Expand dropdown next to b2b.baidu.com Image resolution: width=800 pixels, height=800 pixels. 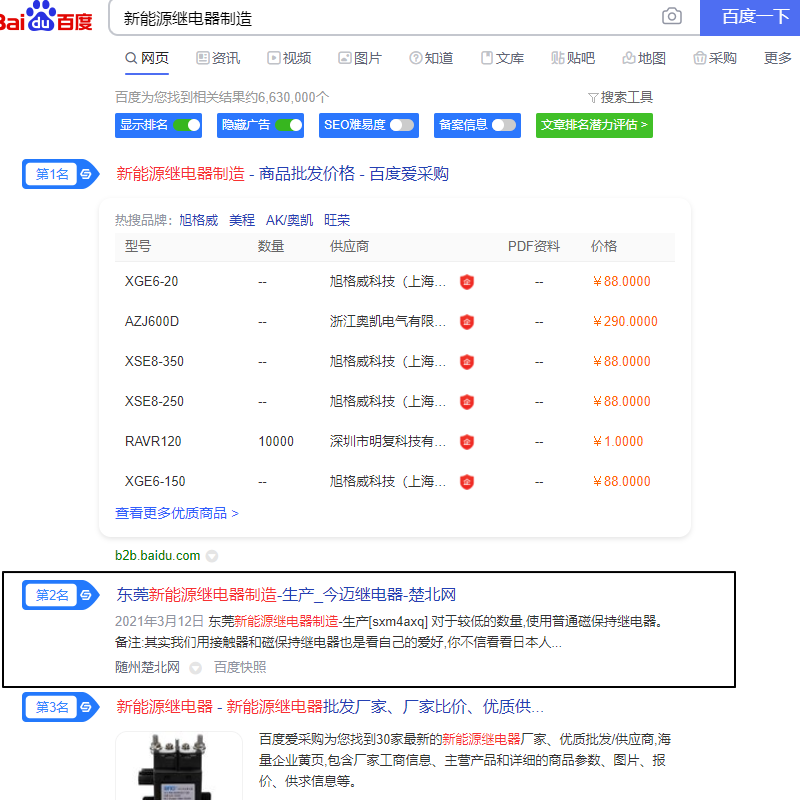pos(212,556)
